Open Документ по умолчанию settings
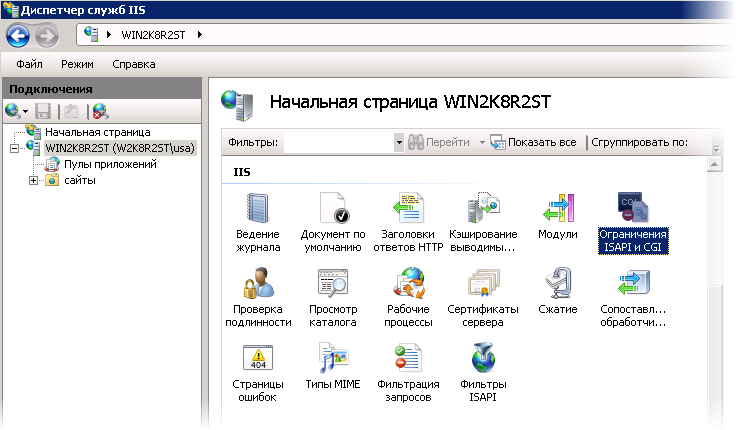 click(x=333, y=223)
